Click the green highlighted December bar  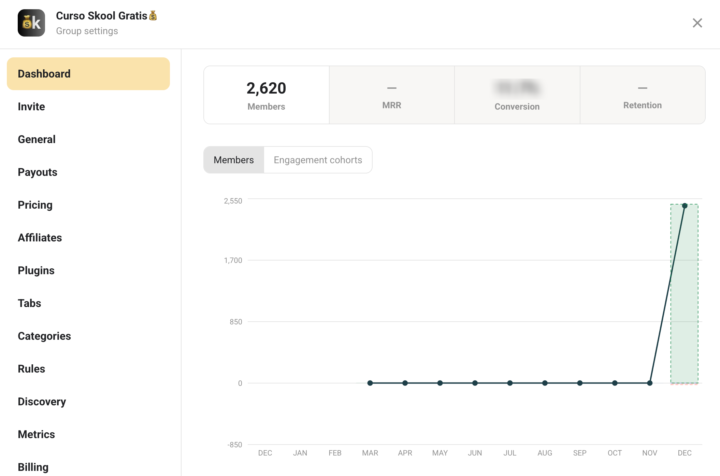[684, 294]
